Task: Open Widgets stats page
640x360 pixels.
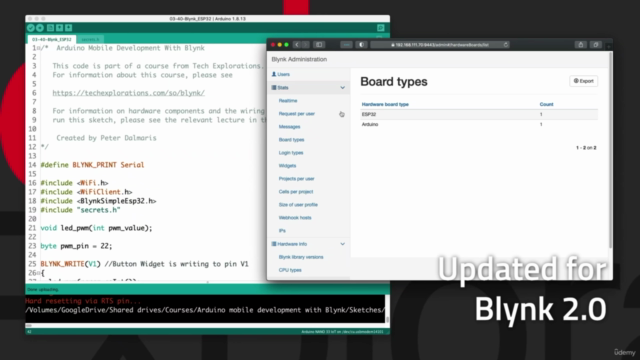Action: [287, 166]
